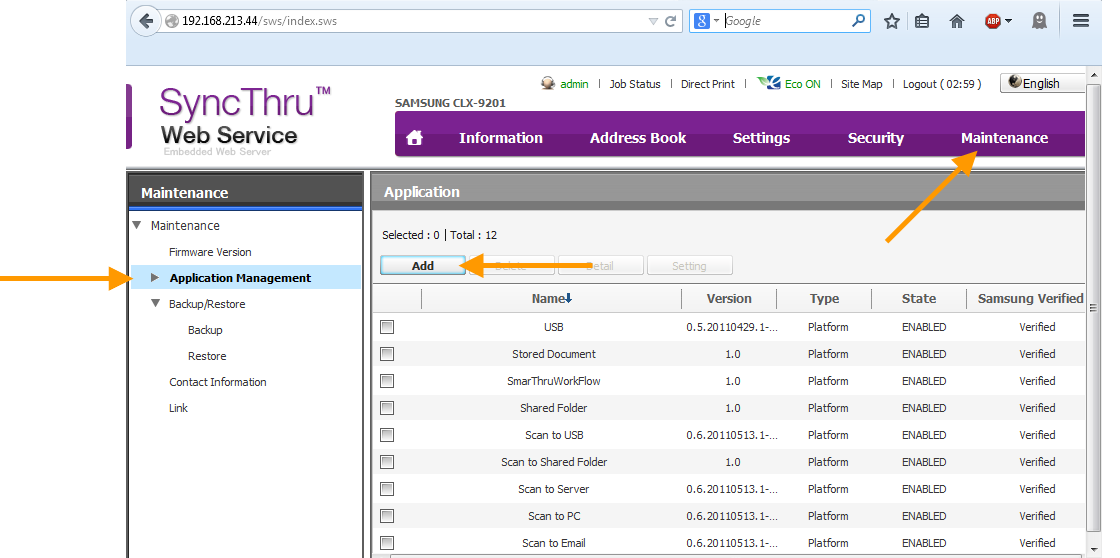1120x558 pixels.
Task: Click the Detail button
Action: [600, 266]
